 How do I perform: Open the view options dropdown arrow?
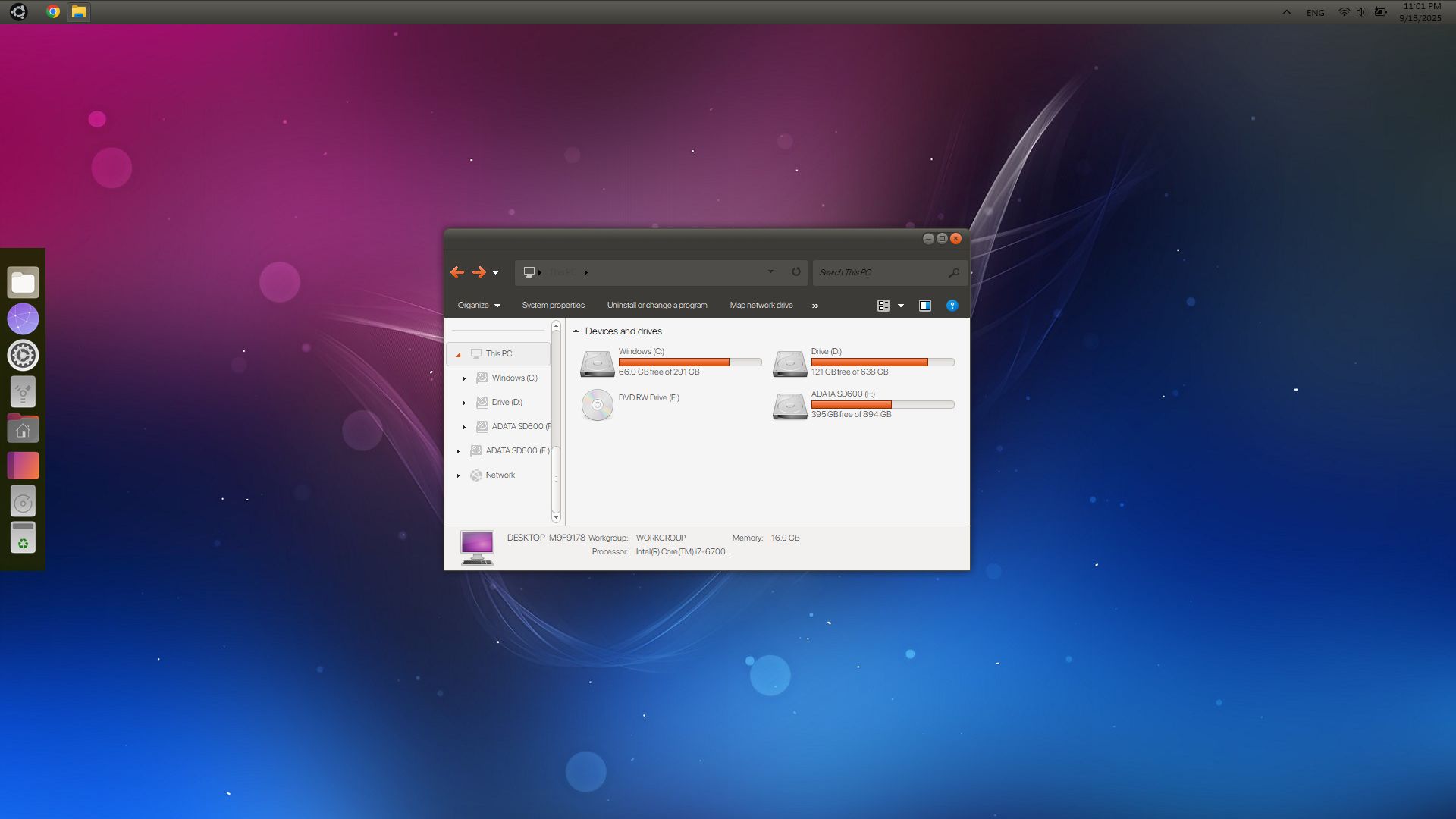pos(901,306)
